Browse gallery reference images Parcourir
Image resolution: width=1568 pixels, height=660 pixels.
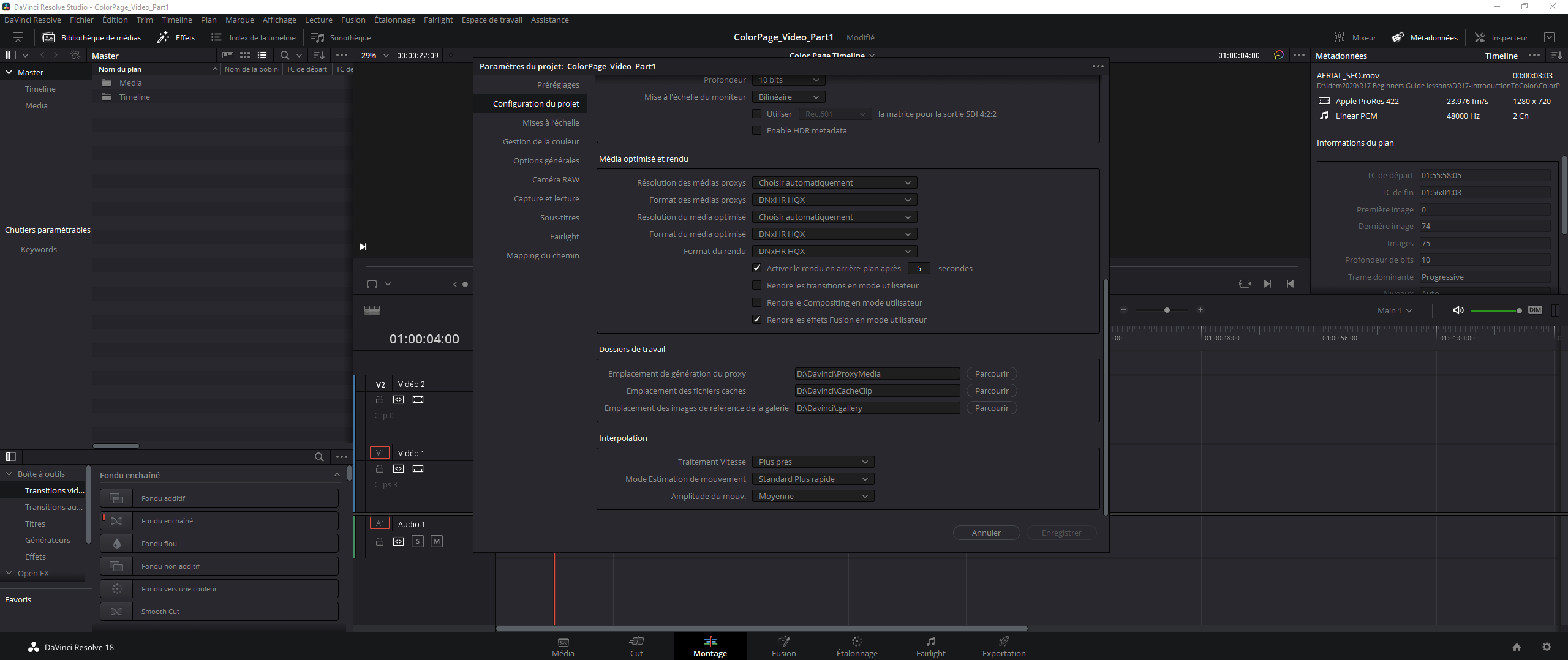click(x=992, y=408)
